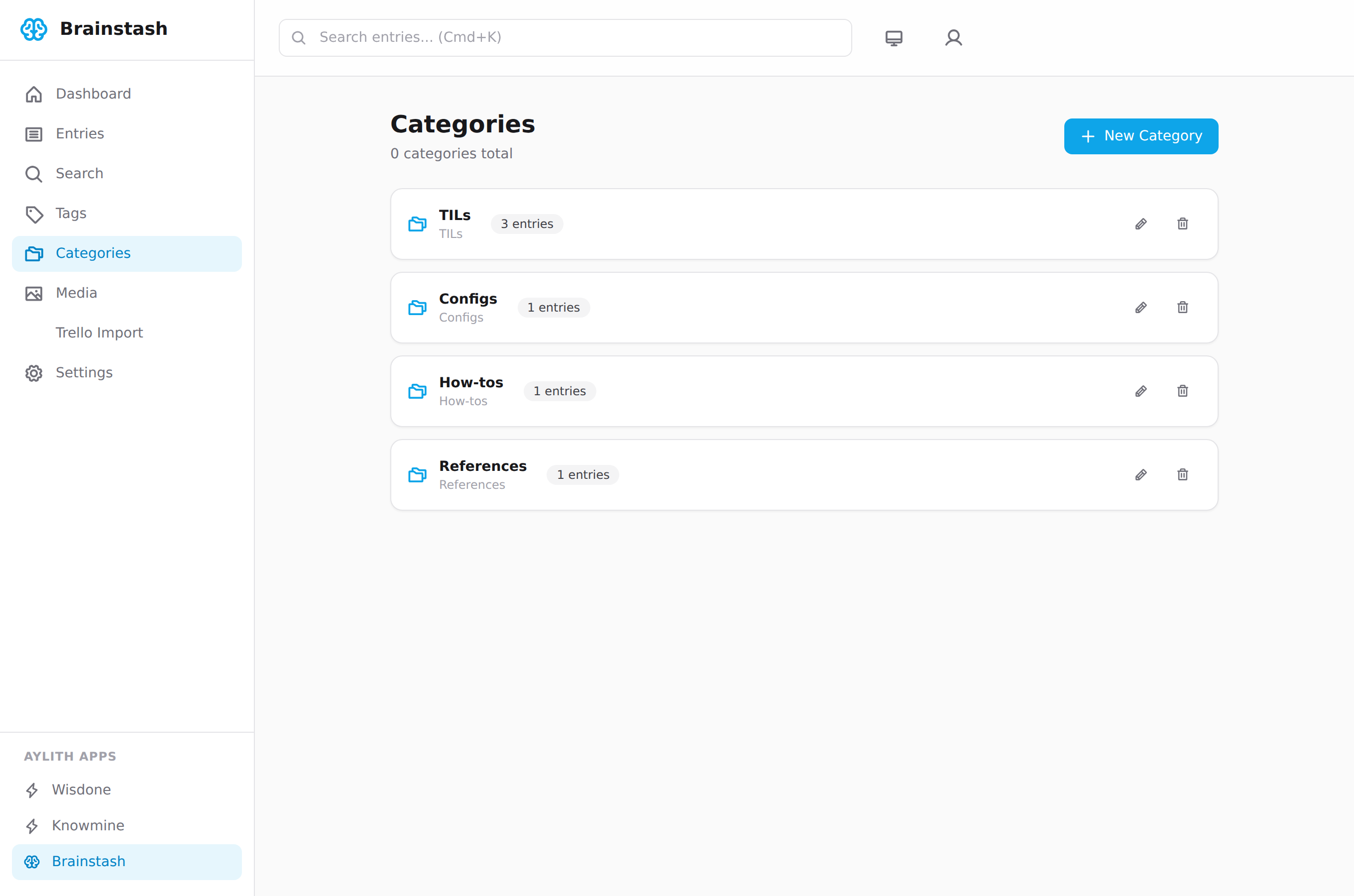Delete the TILs category
This screenshot has height=896, width=1354.
coord(1182,224)
